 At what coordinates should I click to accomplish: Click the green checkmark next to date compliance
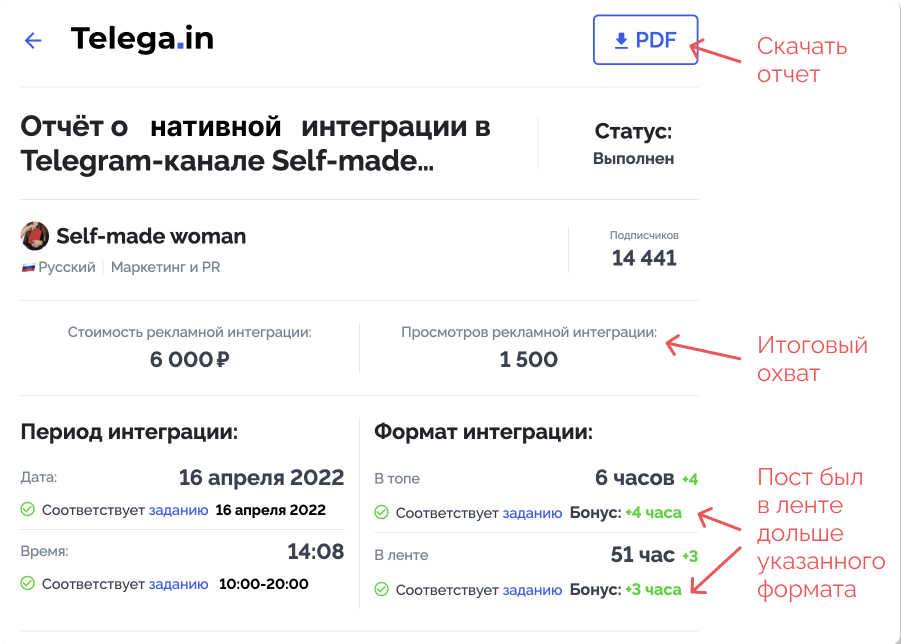click(x=28, y=510)
